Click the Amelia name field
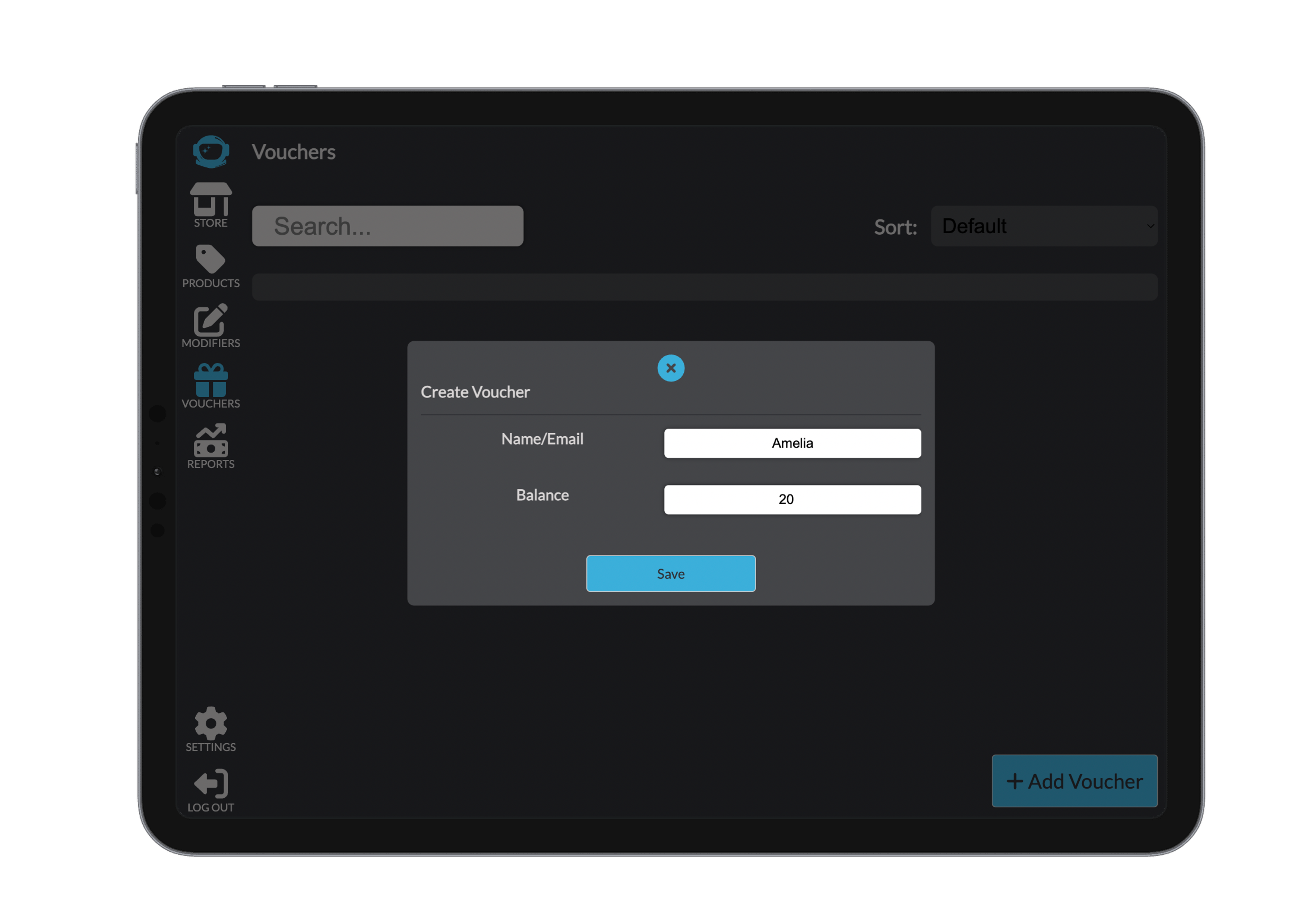Screen dimensions: 1307x924 tap(792, 443)
